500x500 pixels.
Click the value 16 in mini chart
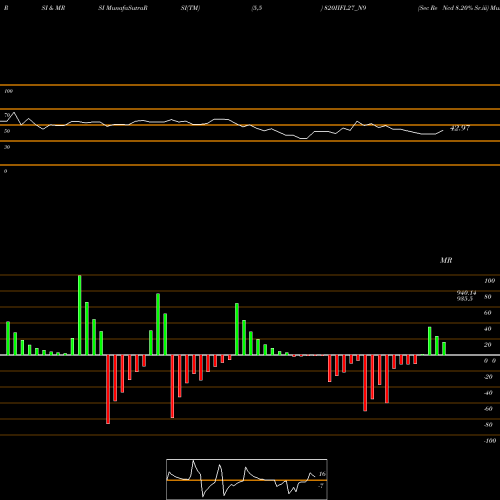[x=322, y=474]
